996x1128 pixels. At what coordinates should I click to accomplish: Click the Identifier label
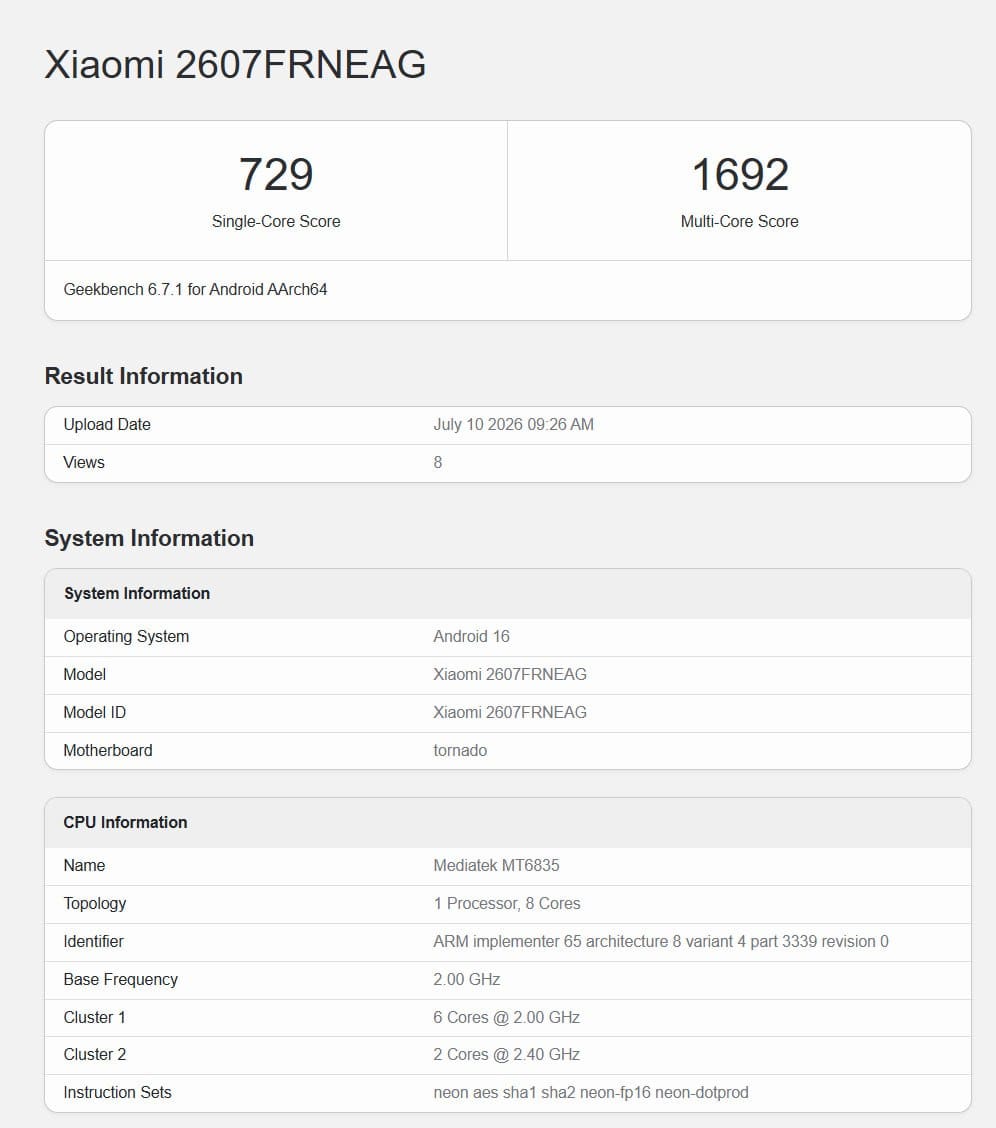[93, 942]
